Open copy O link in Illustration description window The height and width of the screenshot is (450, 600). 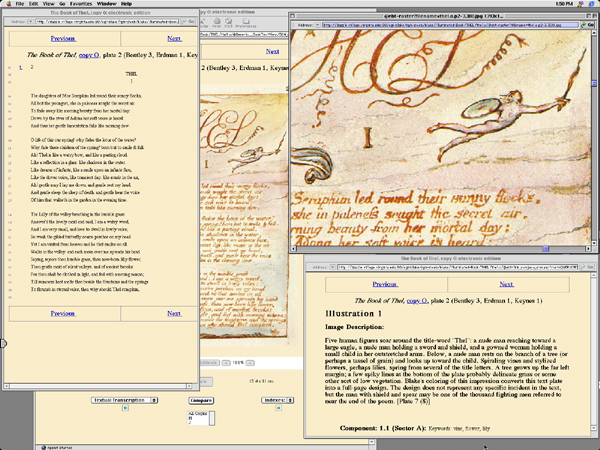coord(417,301)
